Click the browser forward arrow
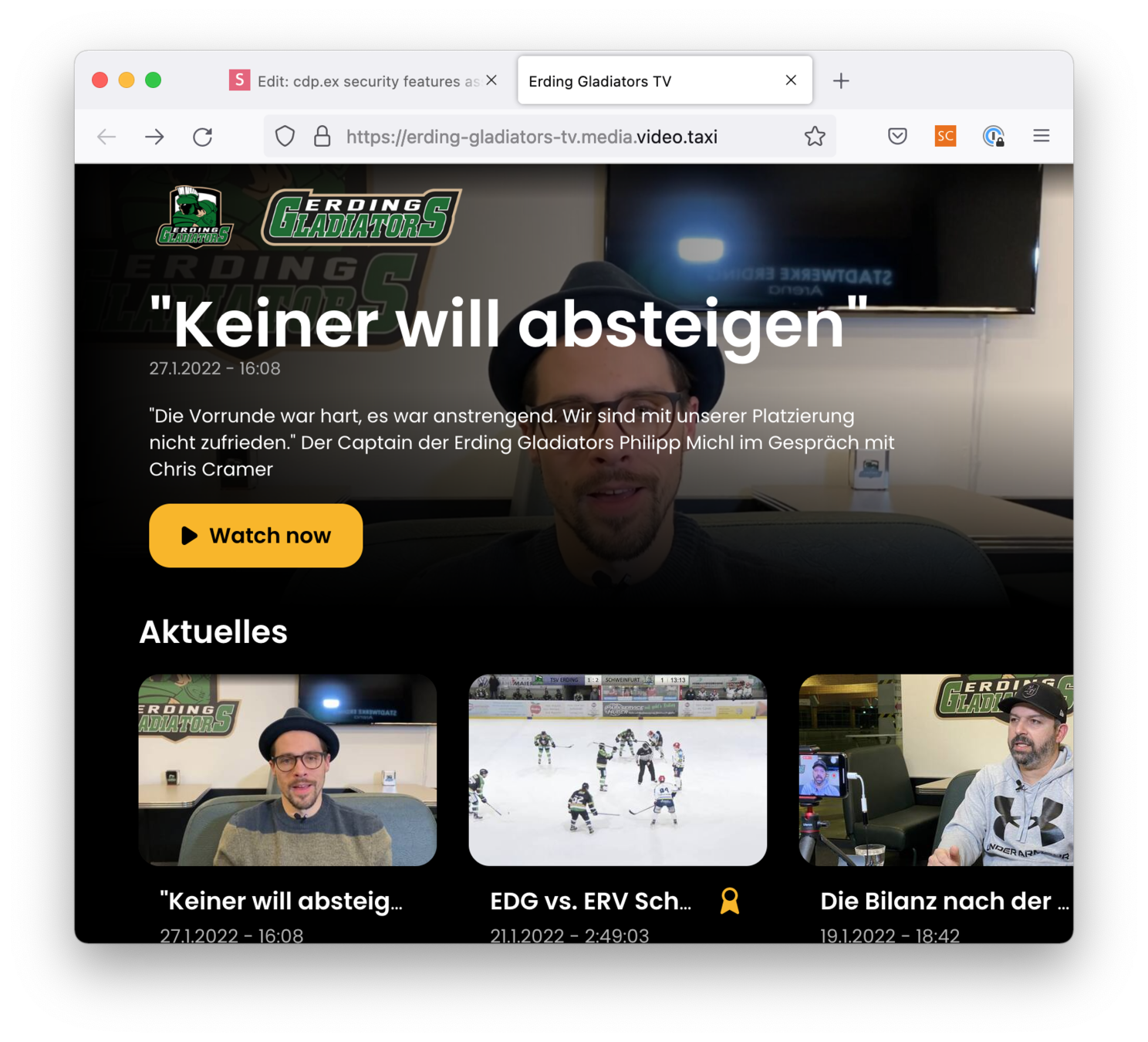This screenshot has height=1042, width=1148. pyautogui.click(x=154, y=137)
